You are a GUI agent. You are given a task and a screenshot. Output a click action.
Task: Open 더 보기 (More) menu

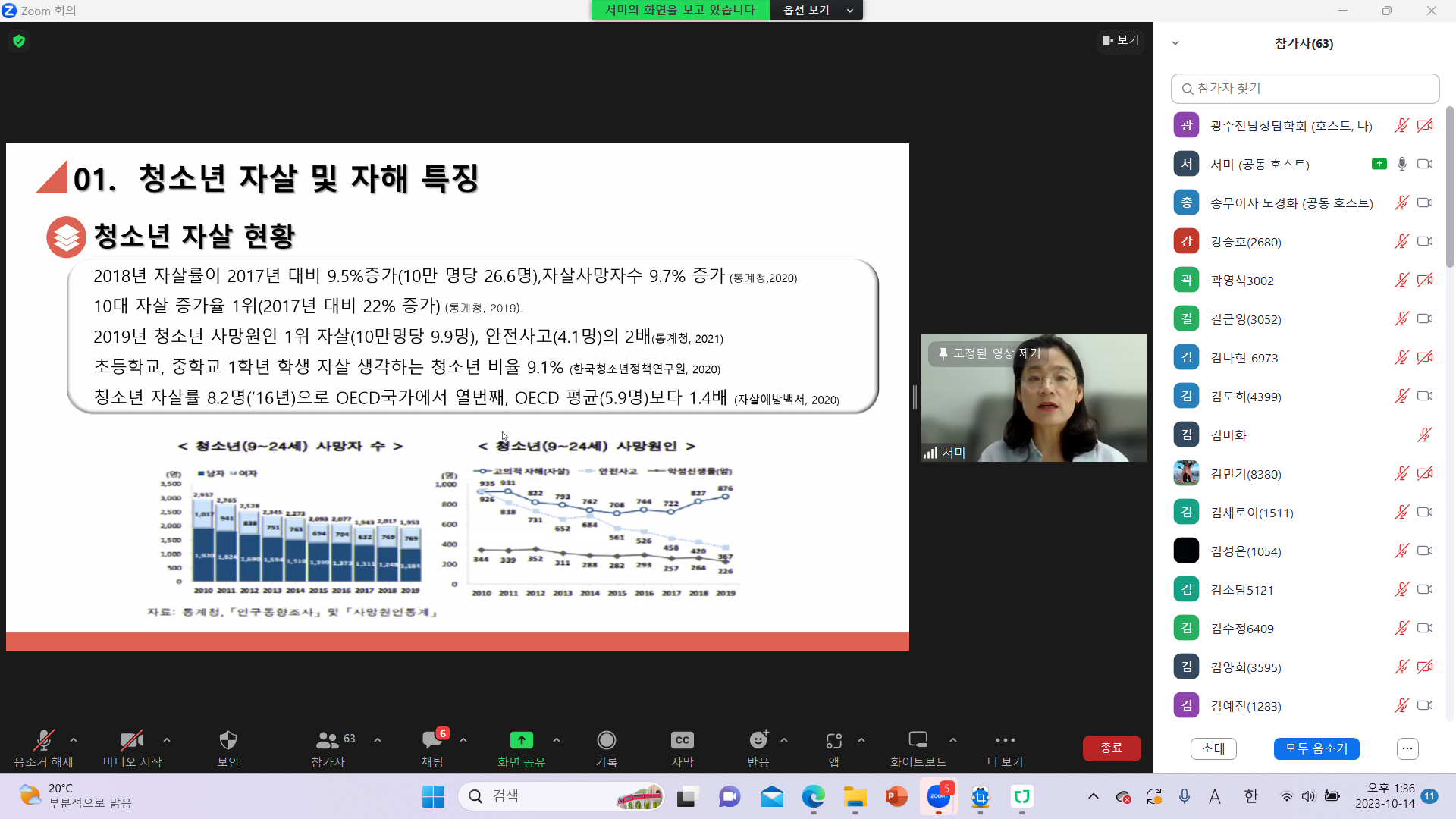1005,740
